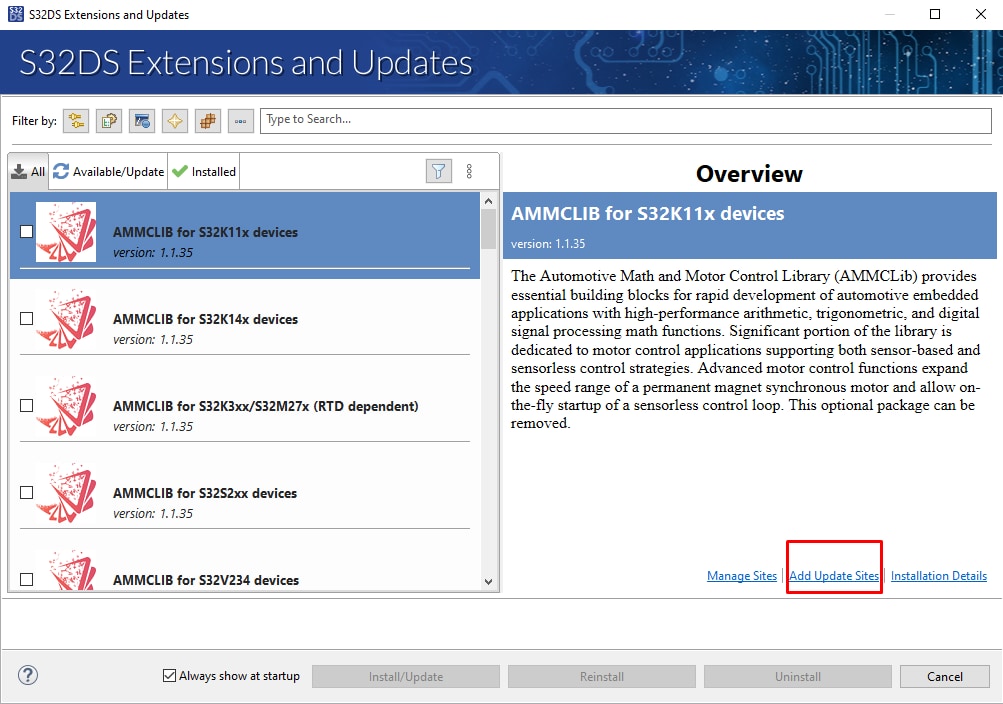Select the leftmost Filter by toolbar icon

point(75,120)
